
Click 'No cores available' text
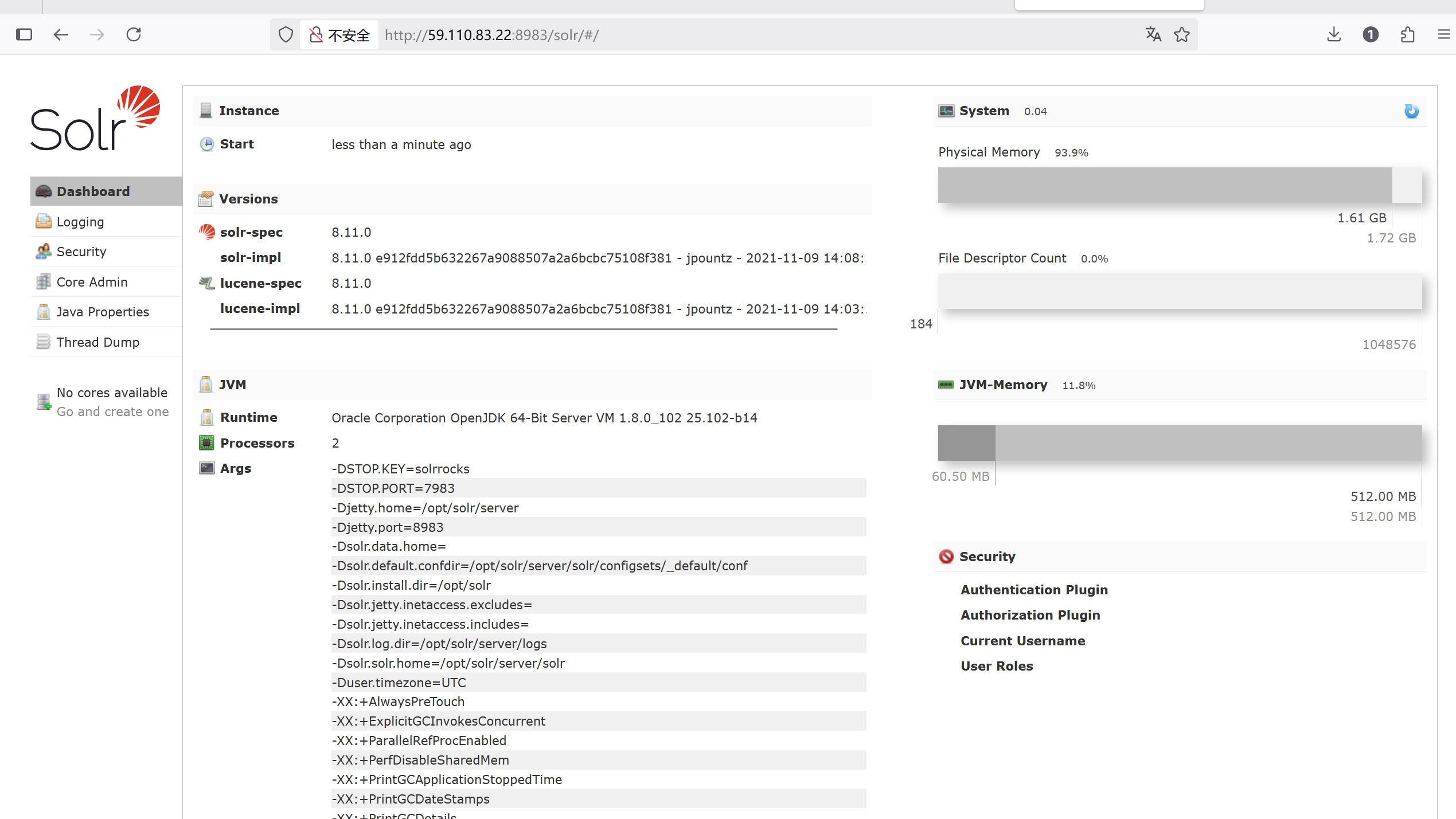[x=112, y=393]
